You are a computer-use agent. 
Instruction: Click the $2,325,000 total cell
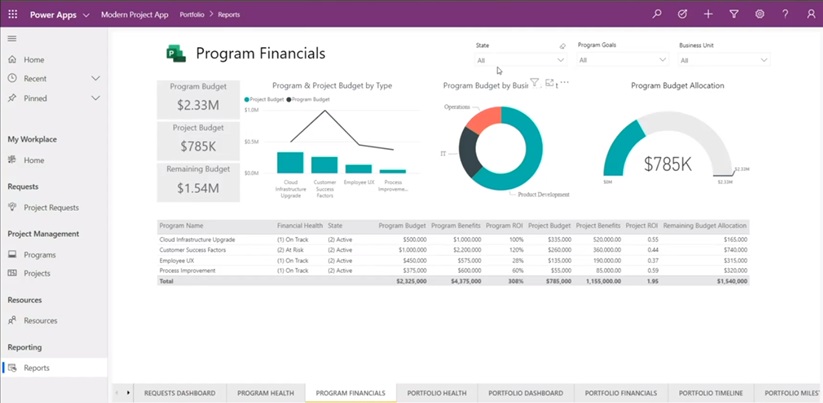[x=412, y=281]
